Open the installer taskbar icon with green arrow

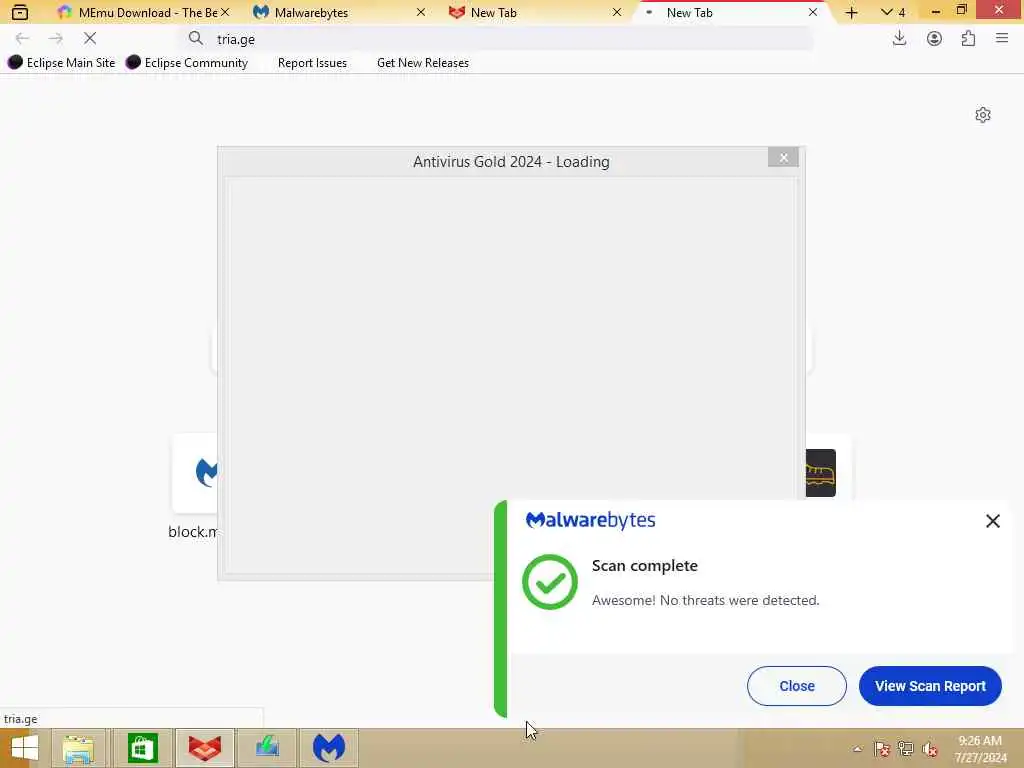(x=267, y=748)
